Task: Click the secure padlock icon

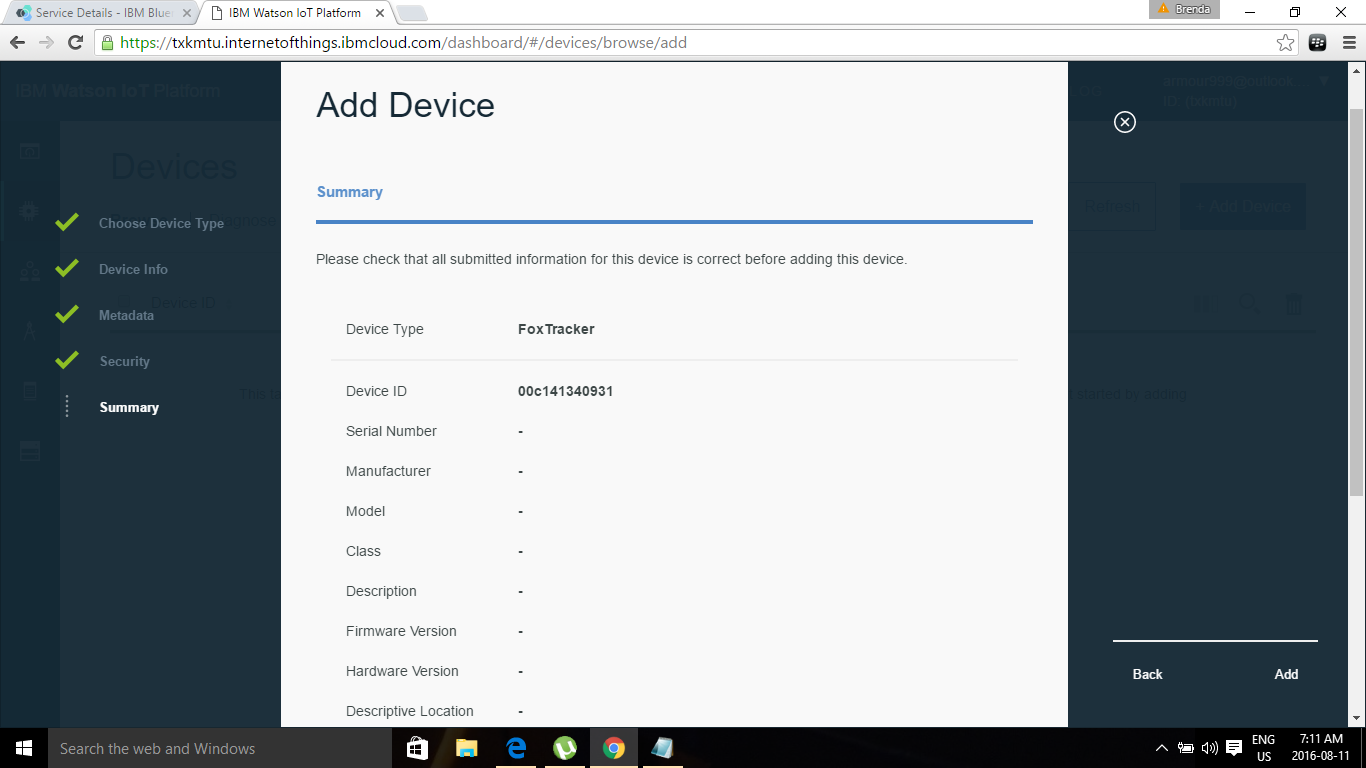Action: tap(107, 42)
